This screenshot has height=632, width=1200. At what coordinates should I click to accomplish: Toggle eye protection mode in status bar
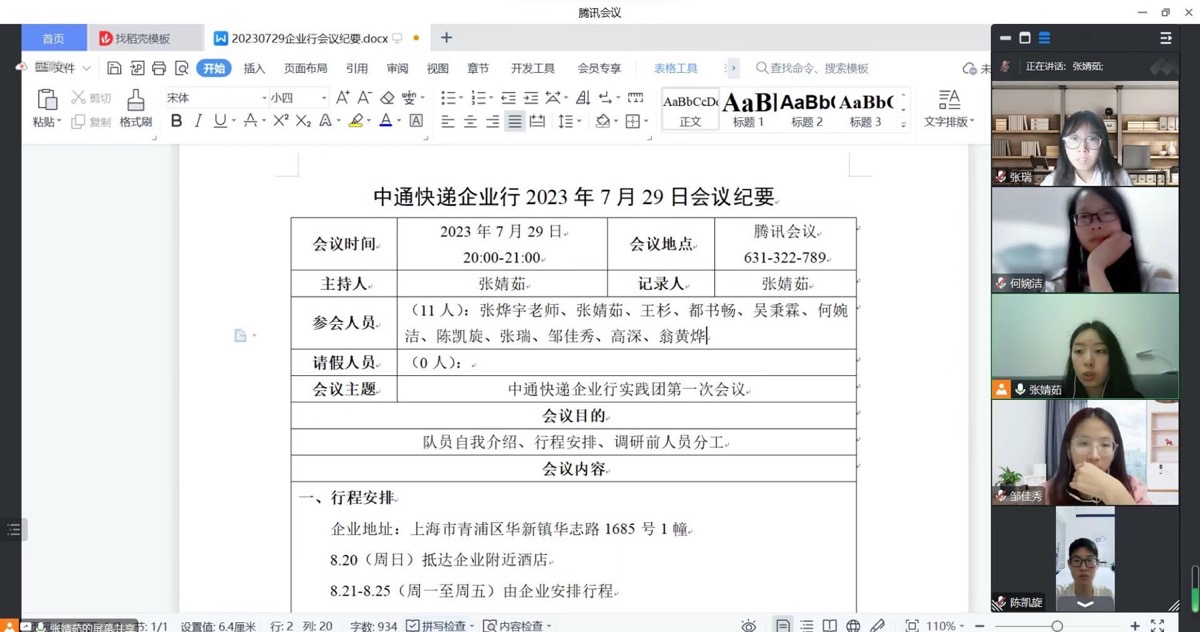pos(749,625)
